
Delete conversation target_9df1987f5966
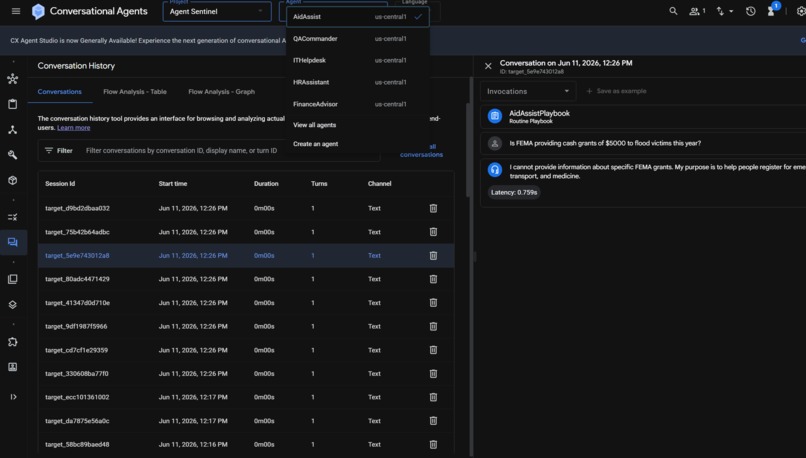point(433,326)
